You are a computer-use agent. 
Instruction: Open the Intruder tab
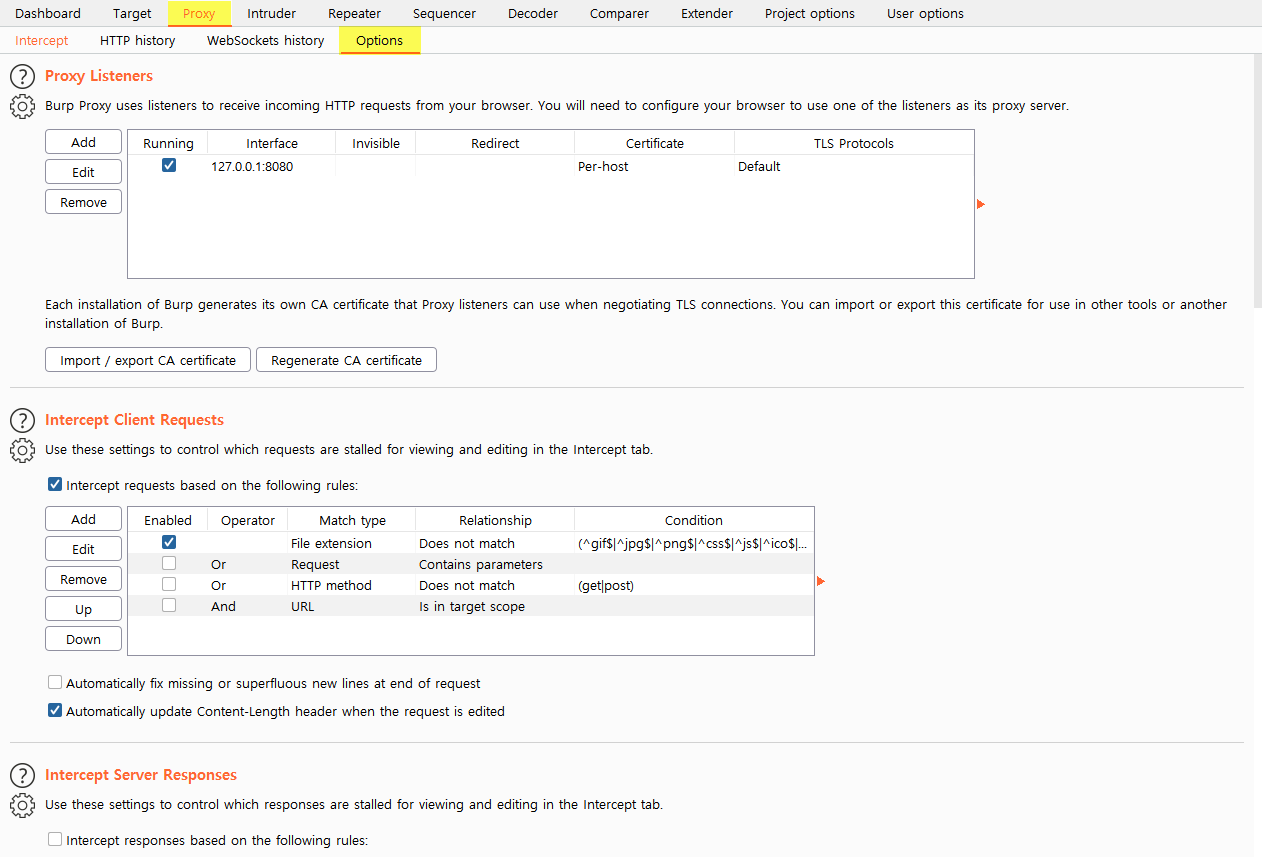(x=271, y=13)
